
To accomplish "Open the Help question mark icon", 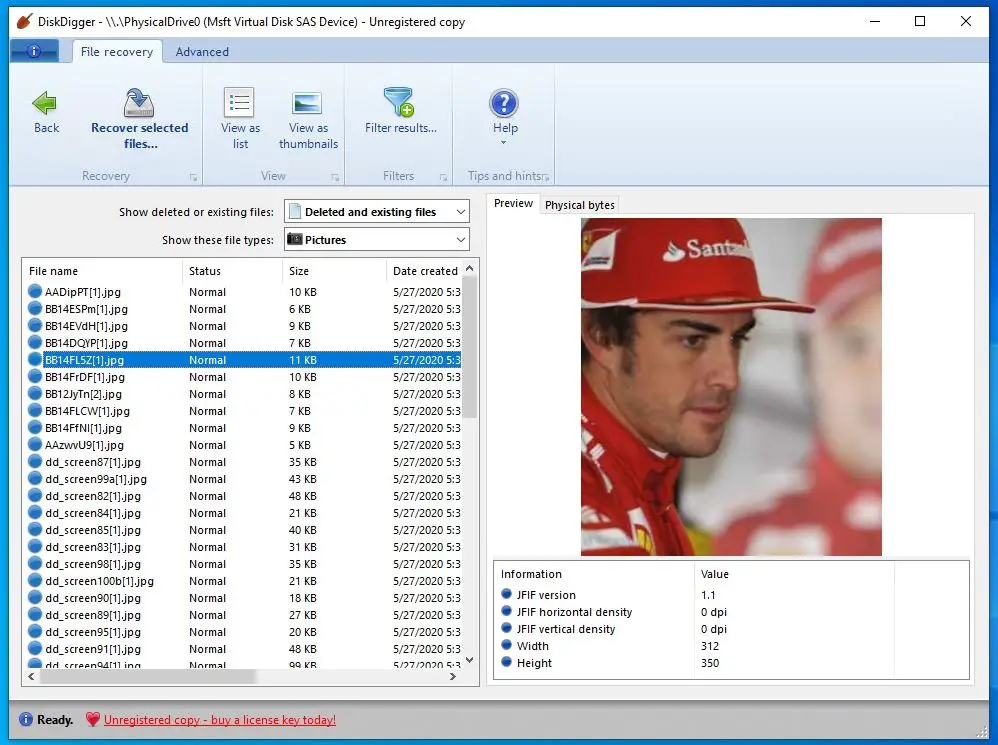I will pos(504,103).
